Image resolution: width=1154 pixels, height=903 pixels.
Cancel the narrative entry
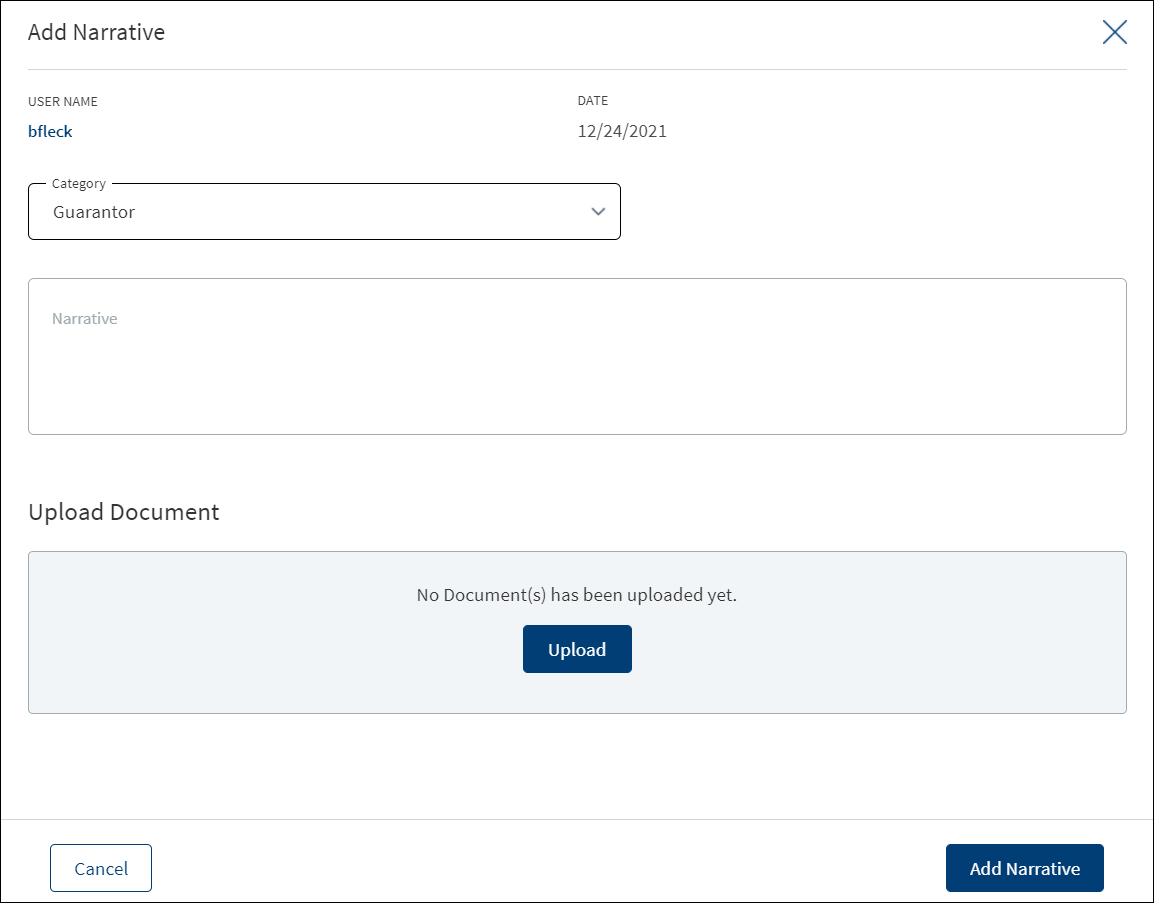click(x=101, y=868)
